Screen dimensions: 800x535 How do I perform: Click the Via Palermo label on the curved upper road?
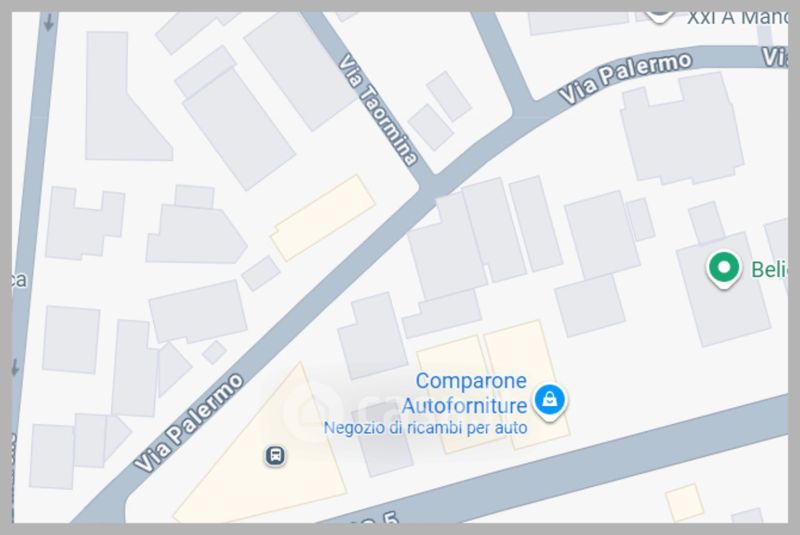625,78
